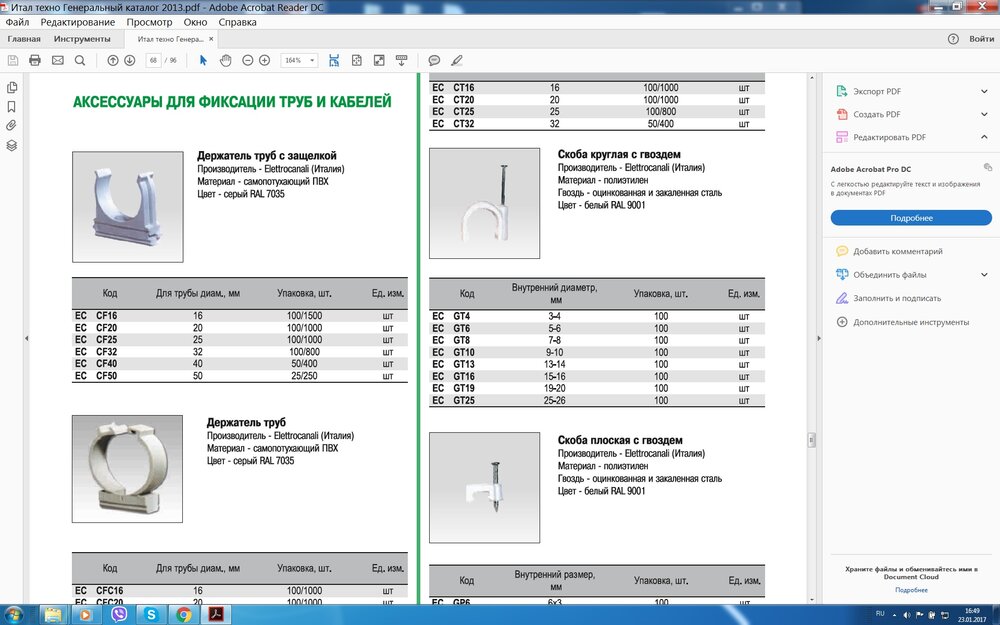Image resolution: width=1000 pixels, height=625 pixels.
Task: Select the Highlight text pen icon
Action: (457, 61)
